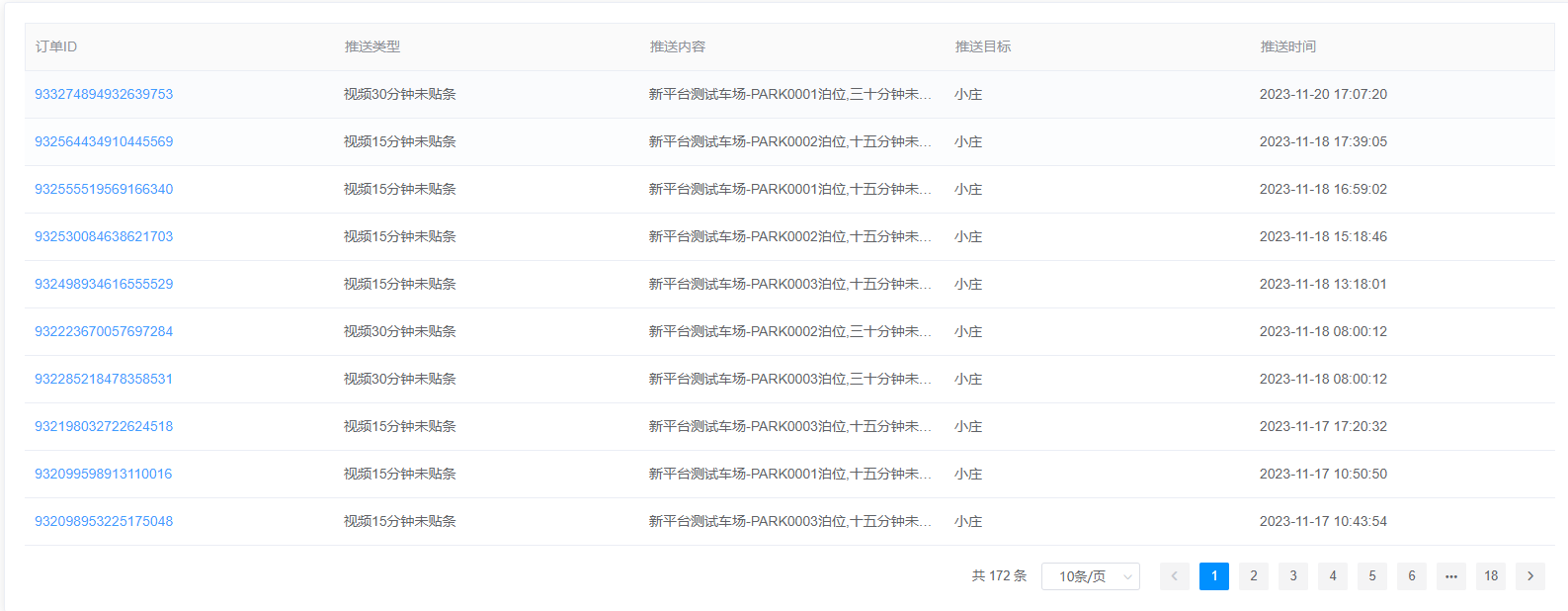This screenshot has width=1568, height=611.
Task: Click the previous page arrow
Action: (1174, 576)
